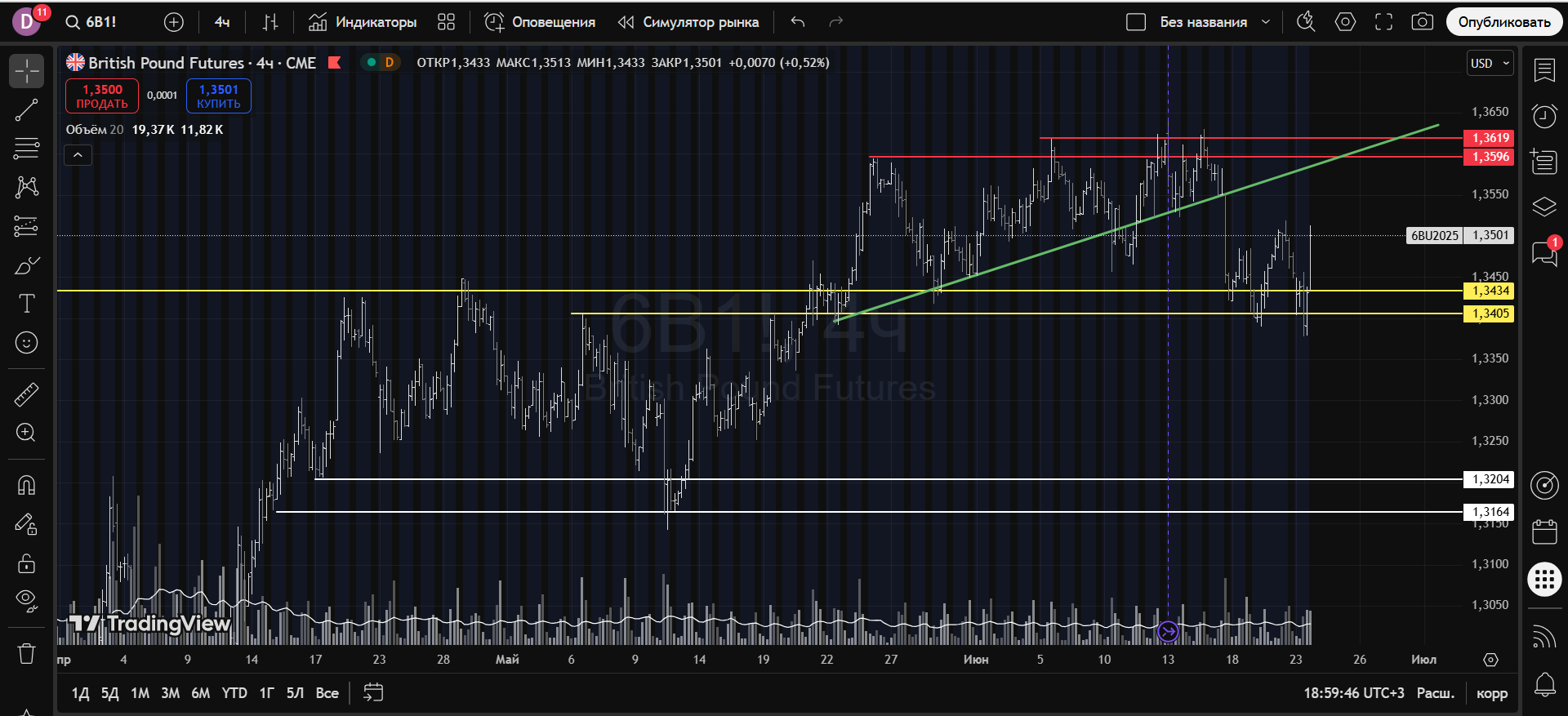This screenshot has height=716, width=1568.
Task: Lock all drawing tools
Action: pos(26,563)
